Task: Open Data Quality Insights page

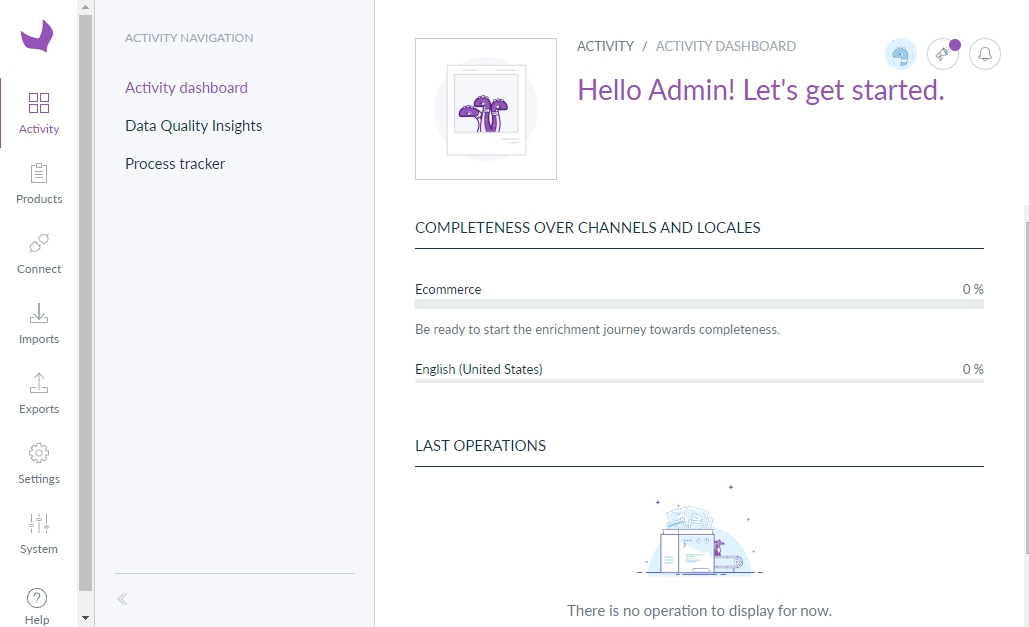Action: coord(193,126)
